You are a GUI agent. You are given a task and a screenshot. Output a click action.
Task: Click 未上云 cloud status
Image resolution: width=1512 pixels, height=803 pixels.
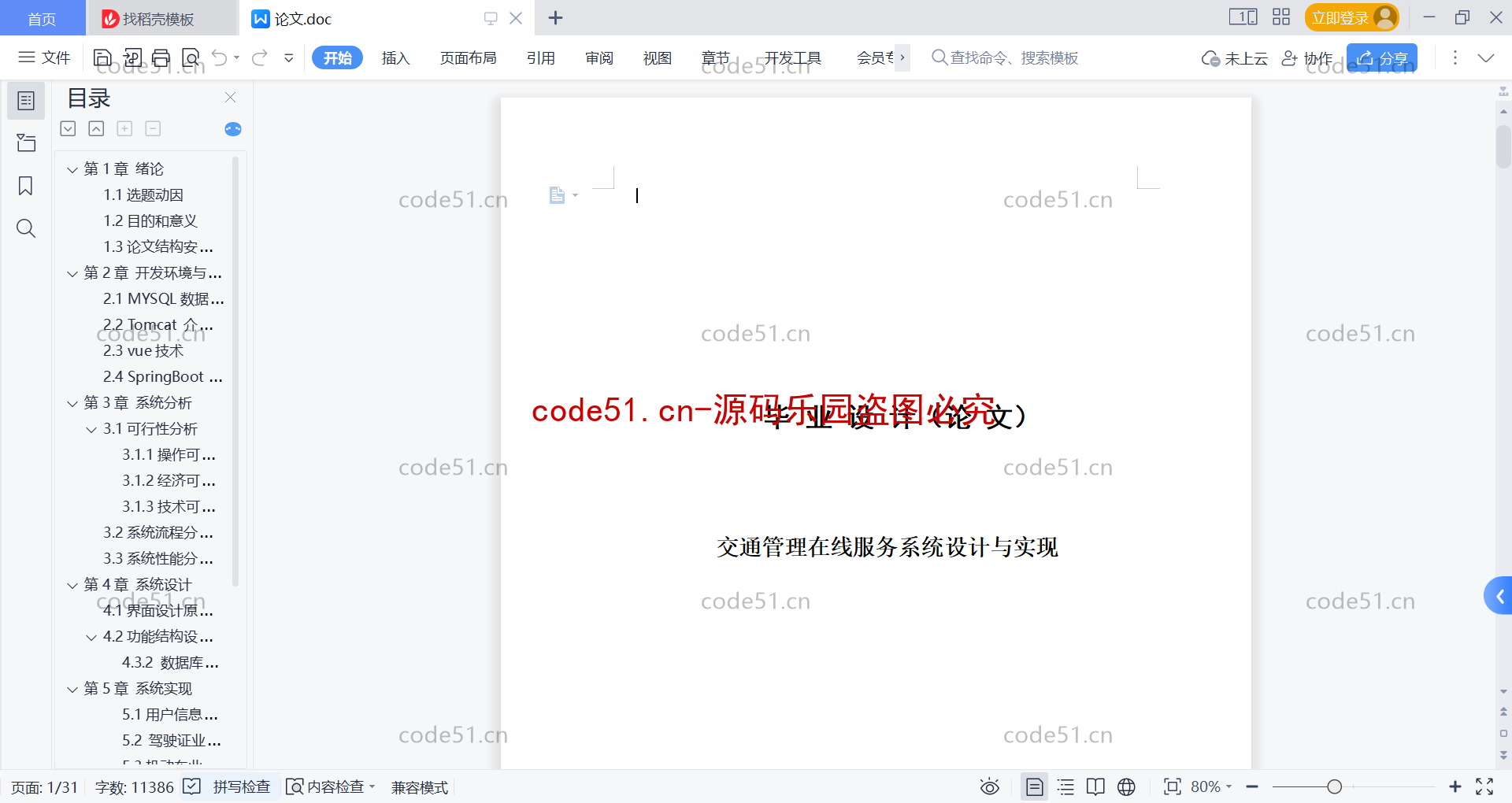pos(1235,57)
